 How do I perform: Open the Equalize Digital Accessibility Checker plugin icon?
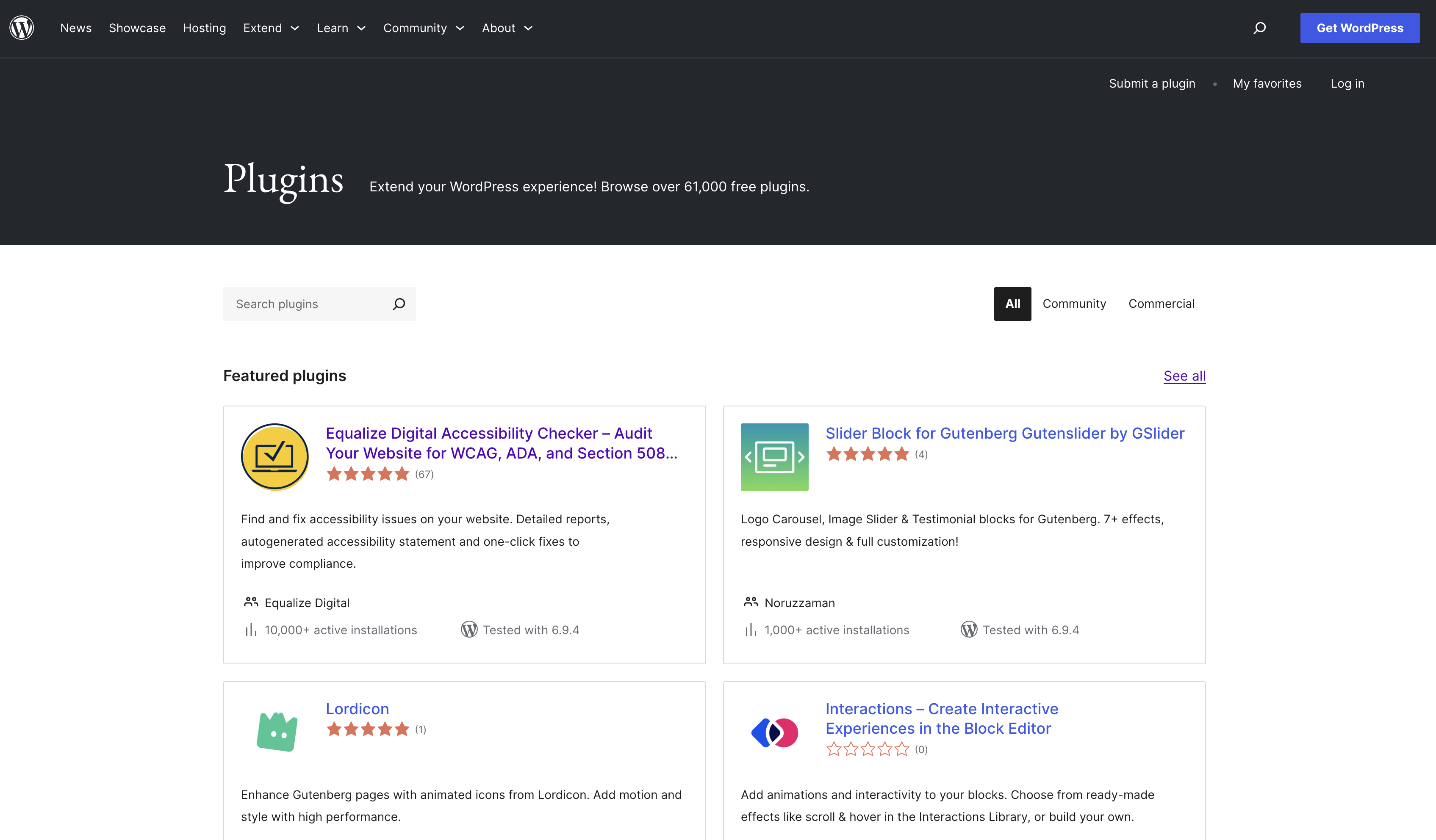(274, 457)
